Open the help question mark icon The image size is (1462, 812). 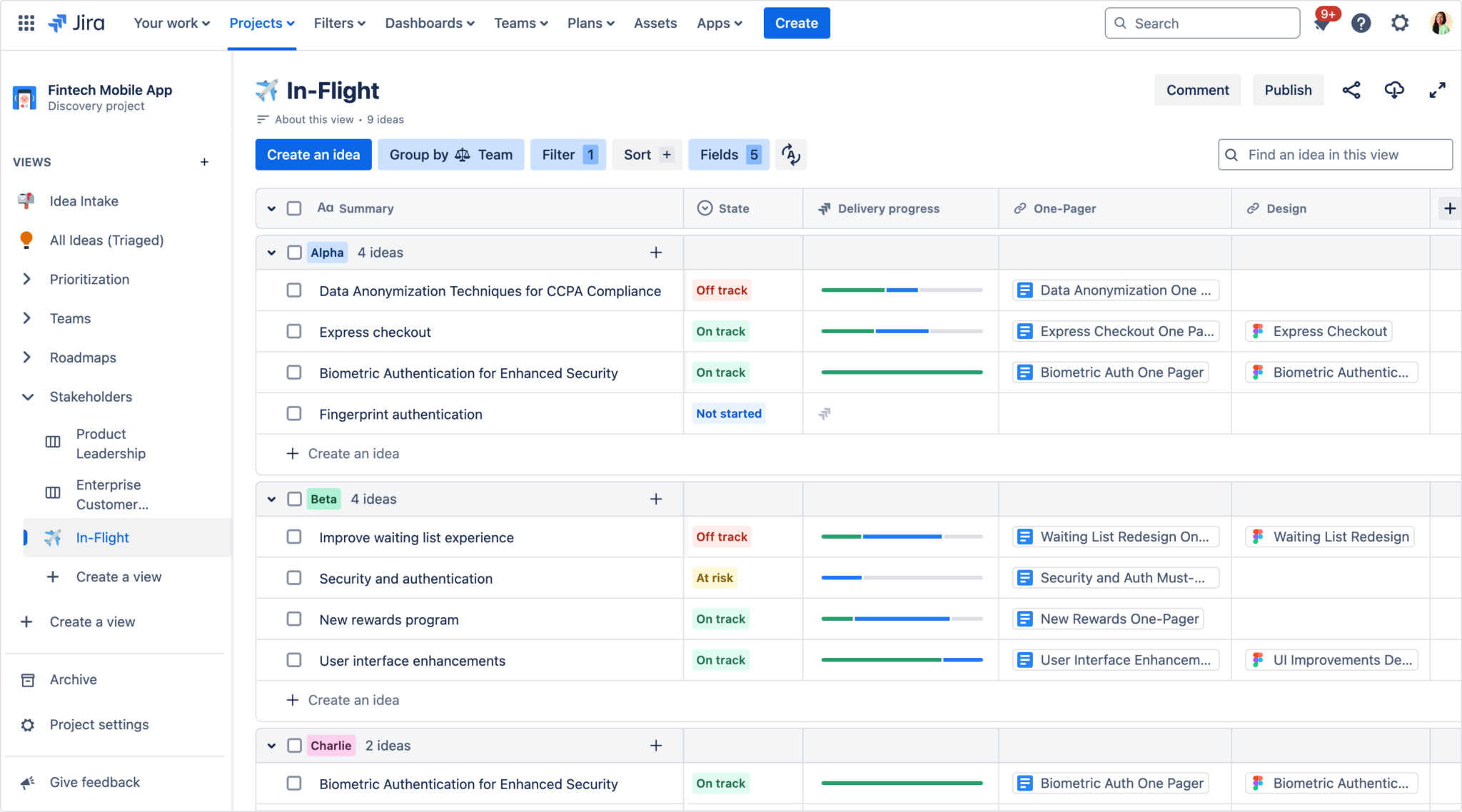tap(1361, 24)
